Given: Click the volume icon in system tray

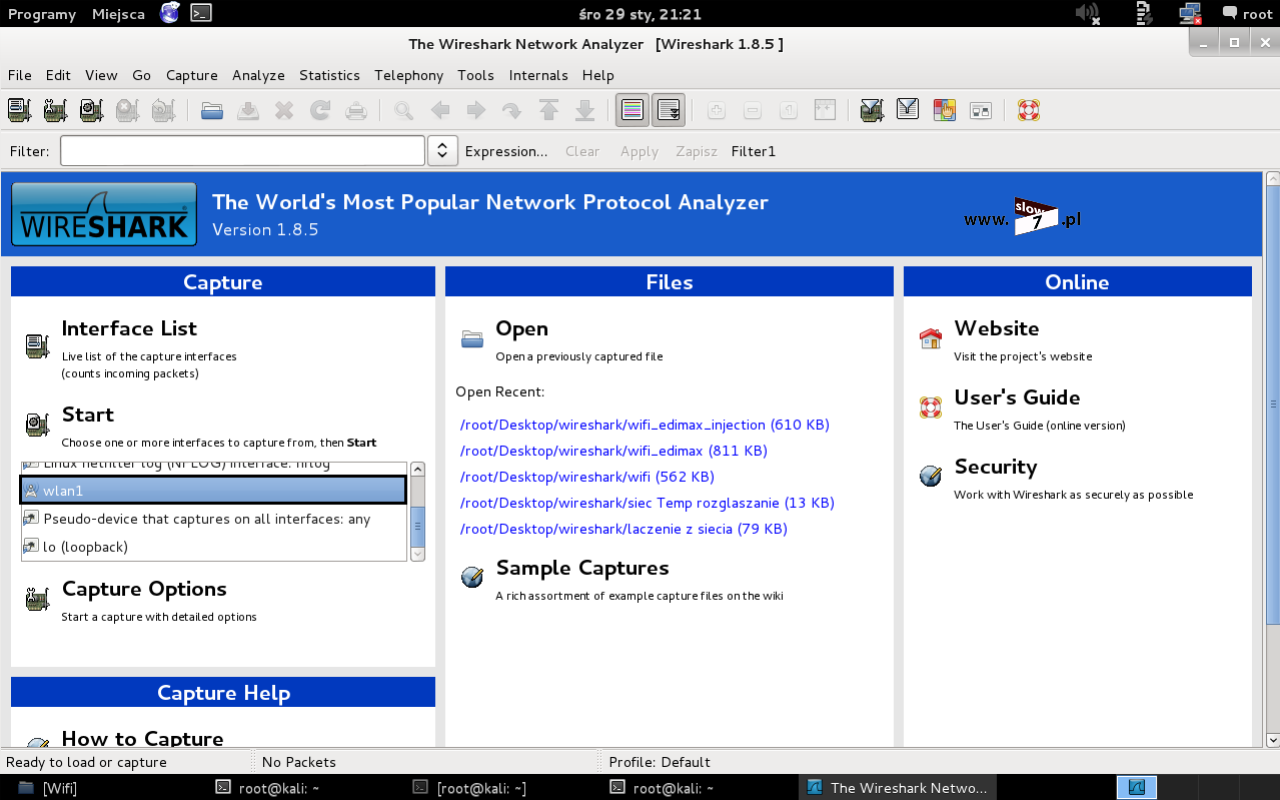Looking at the screenshot, I should [x=1088, y=14].
